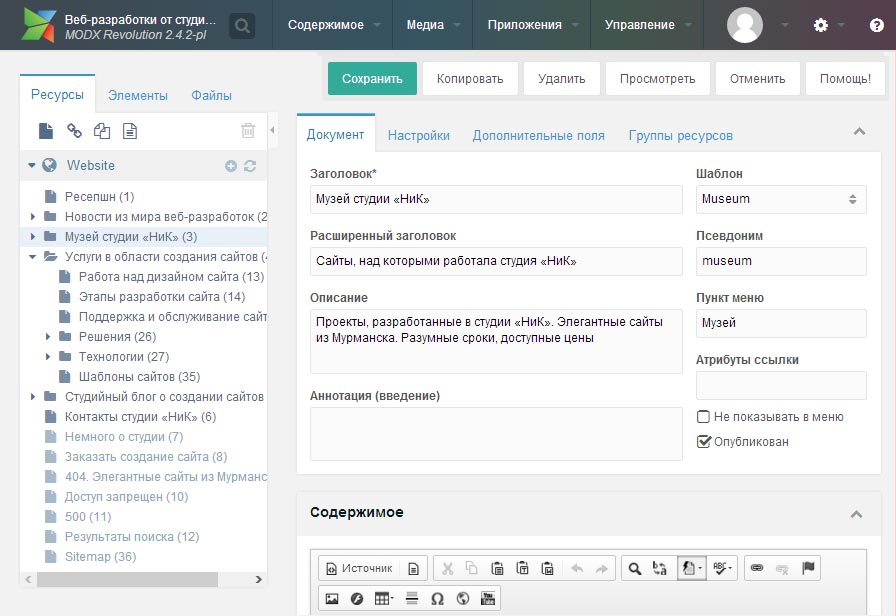Click the MODX logo
This screenshot has height=616, width=896.
(x=39, y=25)
